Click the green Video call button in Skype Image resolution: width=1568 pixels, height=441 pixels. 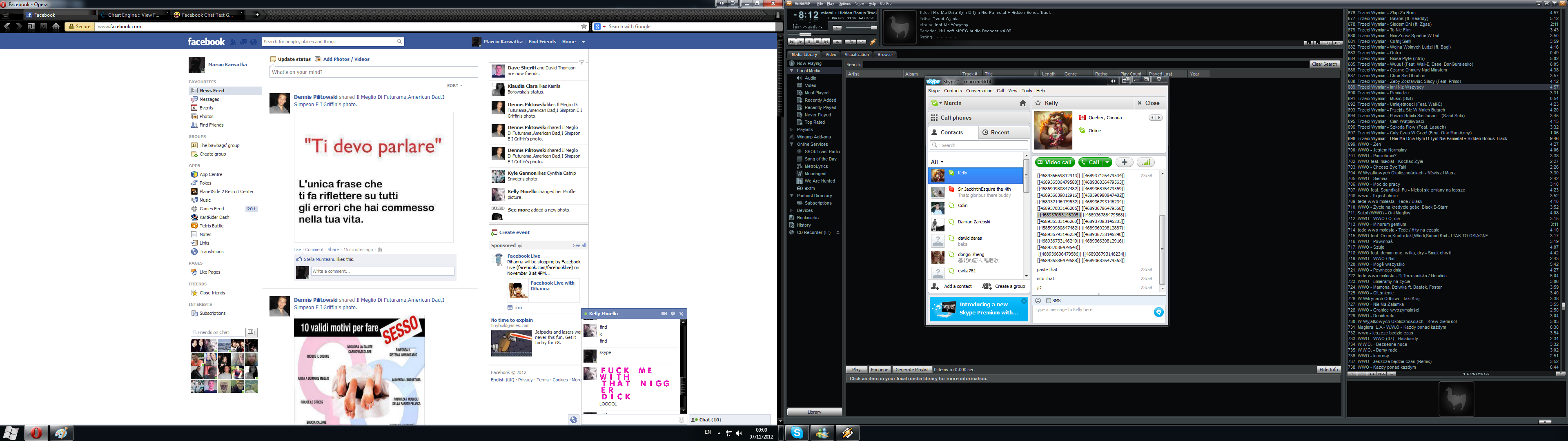click(1056, 163)
